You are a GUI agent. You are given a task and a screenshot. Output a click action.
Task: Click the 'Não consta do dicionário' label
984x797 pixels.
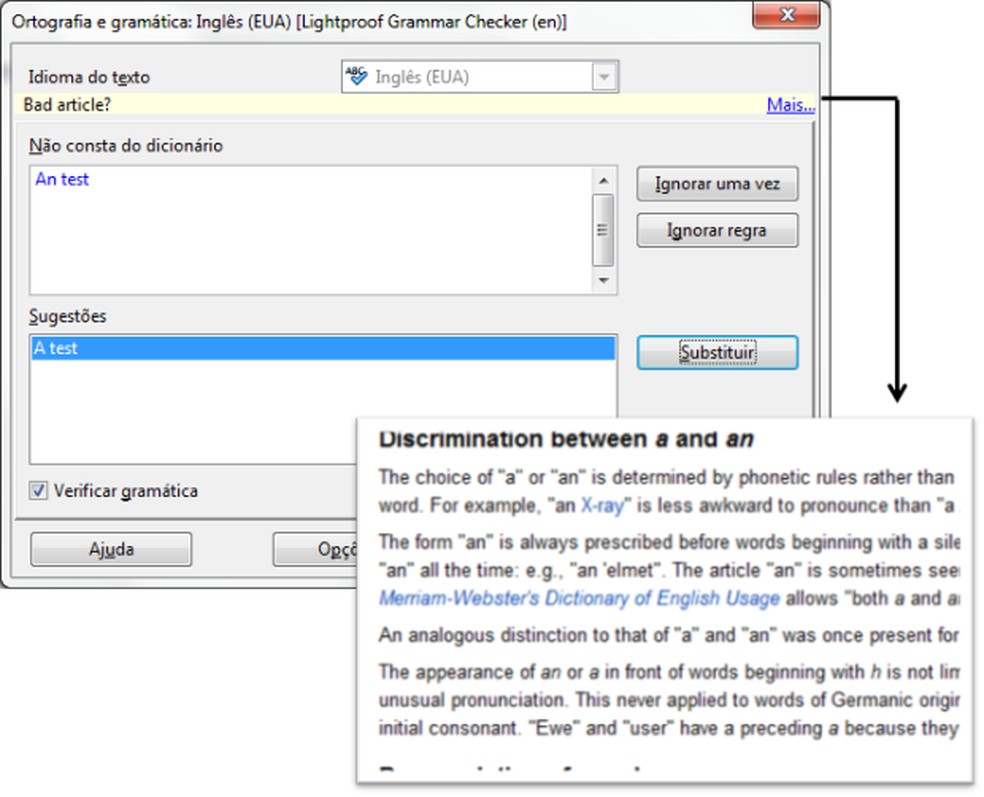[x=126, y=146]
